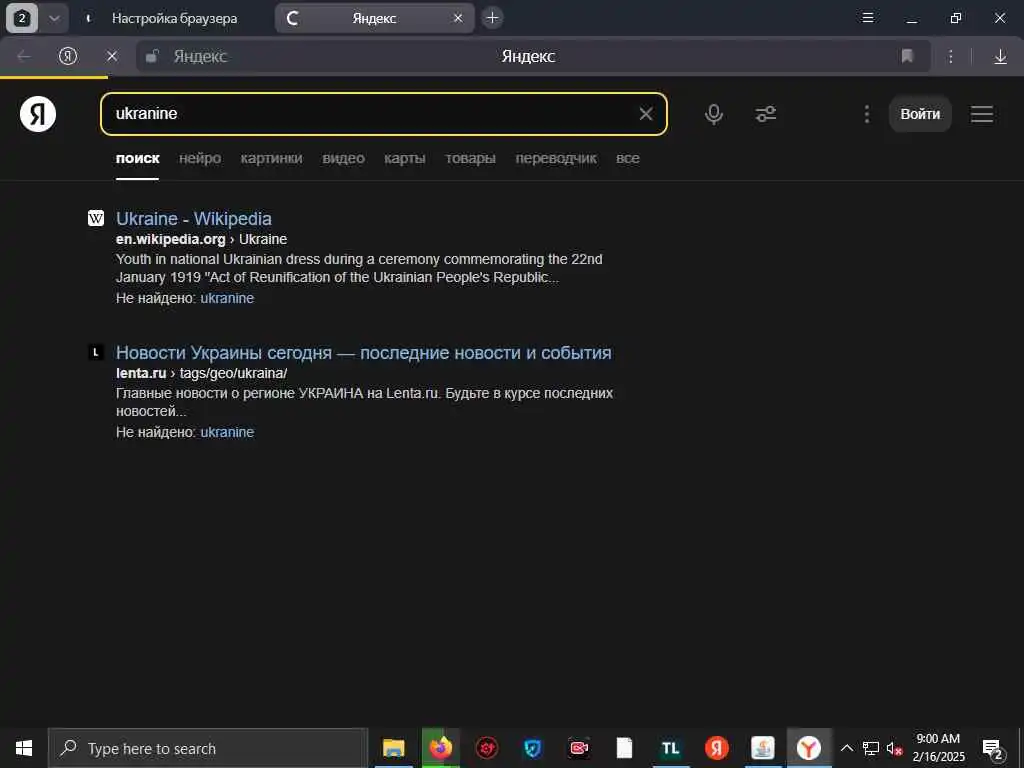Open the blue shield app in taskbar
This screenshot has height=768, width=1024.
pyautogui.click(x=533, y=748)
